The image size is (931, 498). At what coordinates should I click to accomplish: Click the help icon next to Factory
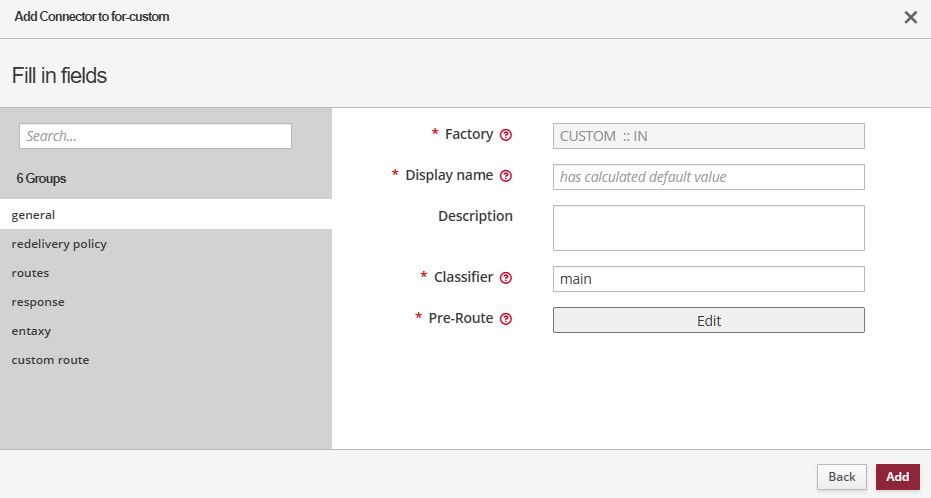[506, 135]
